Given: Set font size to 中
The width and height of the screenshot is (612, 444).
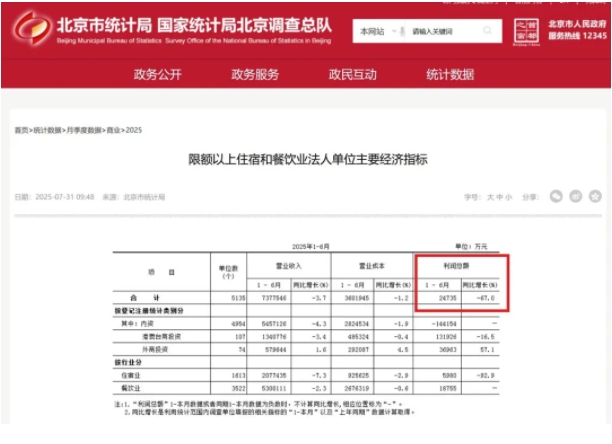Looking at the screenshot, I should pyautogui.click(x=499, y=198).
